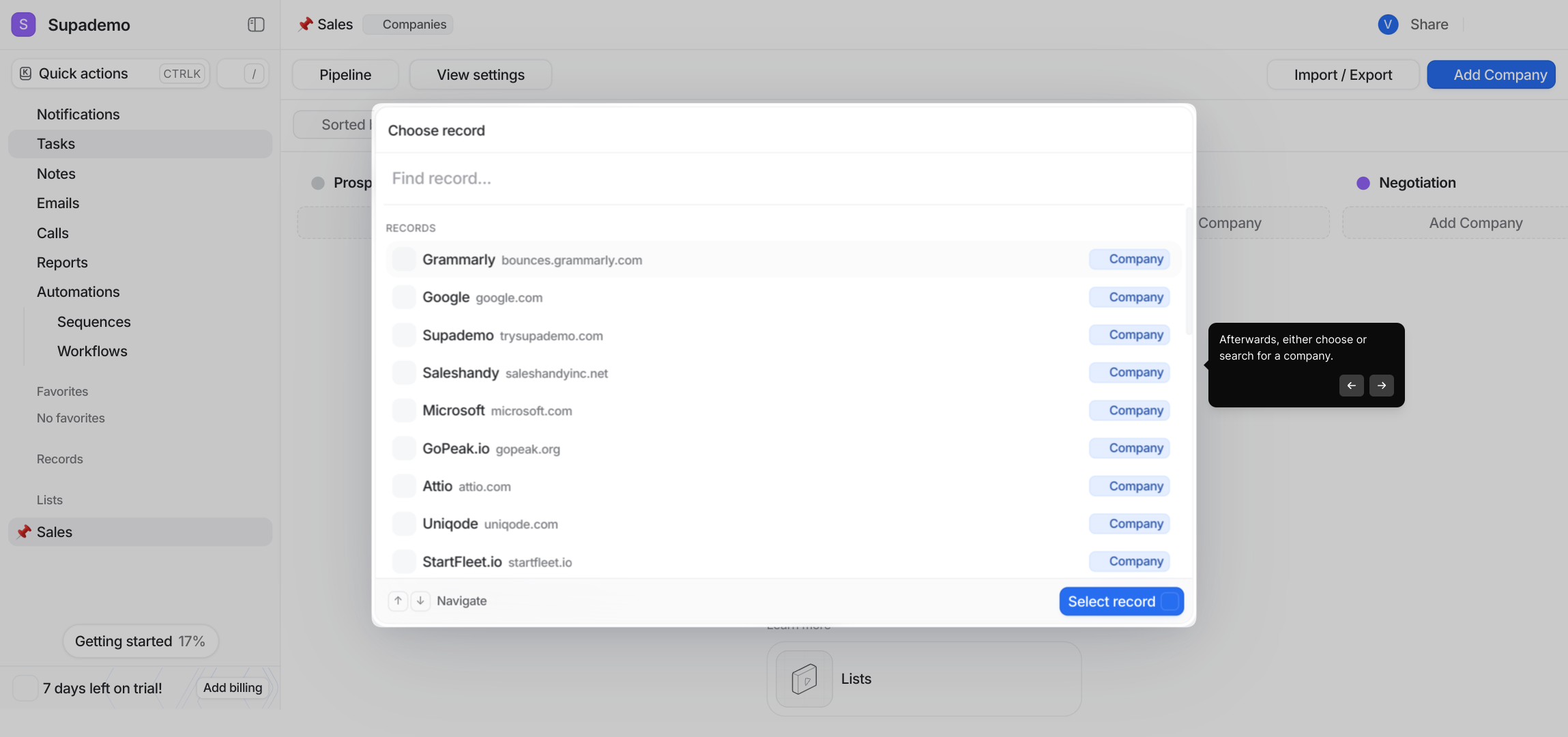This screenshot has width=1568, height=737.
Task: Click navigate down arrow key icon
Action: pyautogui.click(x=420, y=601)
